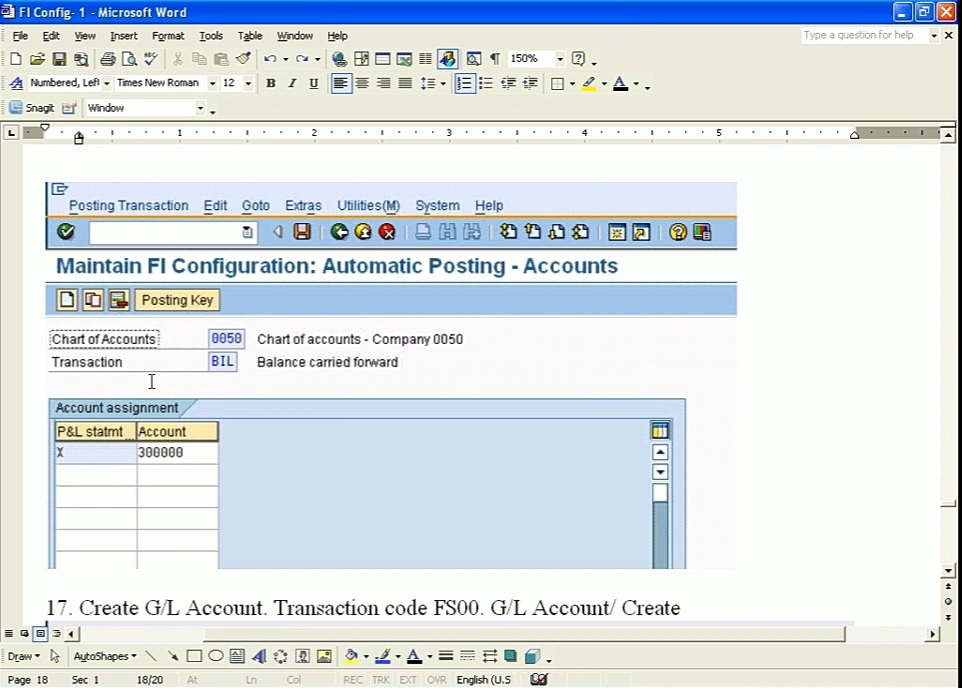Click the Type a question for help box
The width and height of the screenshot is (962, 688).
(864, 35)
